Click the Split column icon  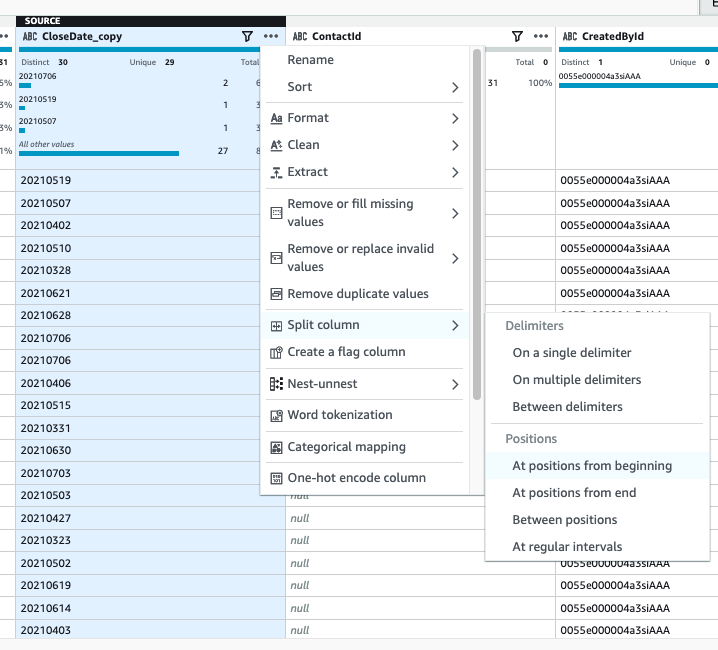276,326
